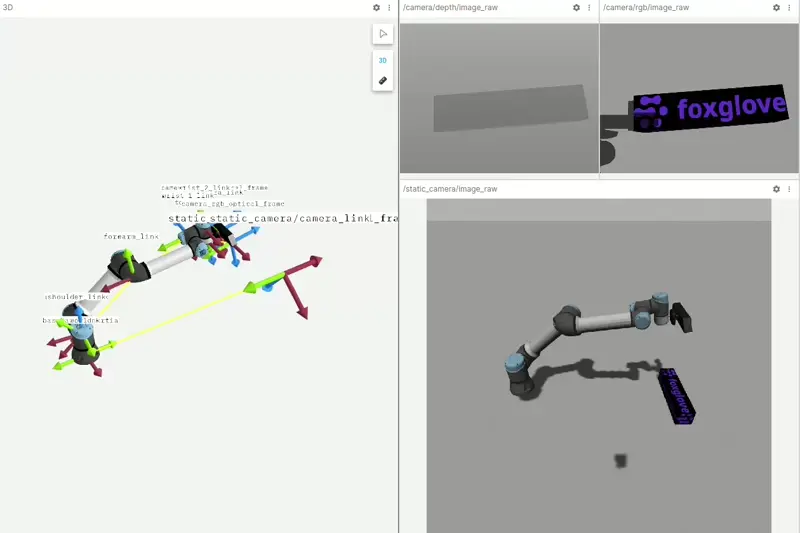Viewport: 800px width, 533px height.
Task: Open the depth image panel's three-dot menu
Action: tap(589, 7)
